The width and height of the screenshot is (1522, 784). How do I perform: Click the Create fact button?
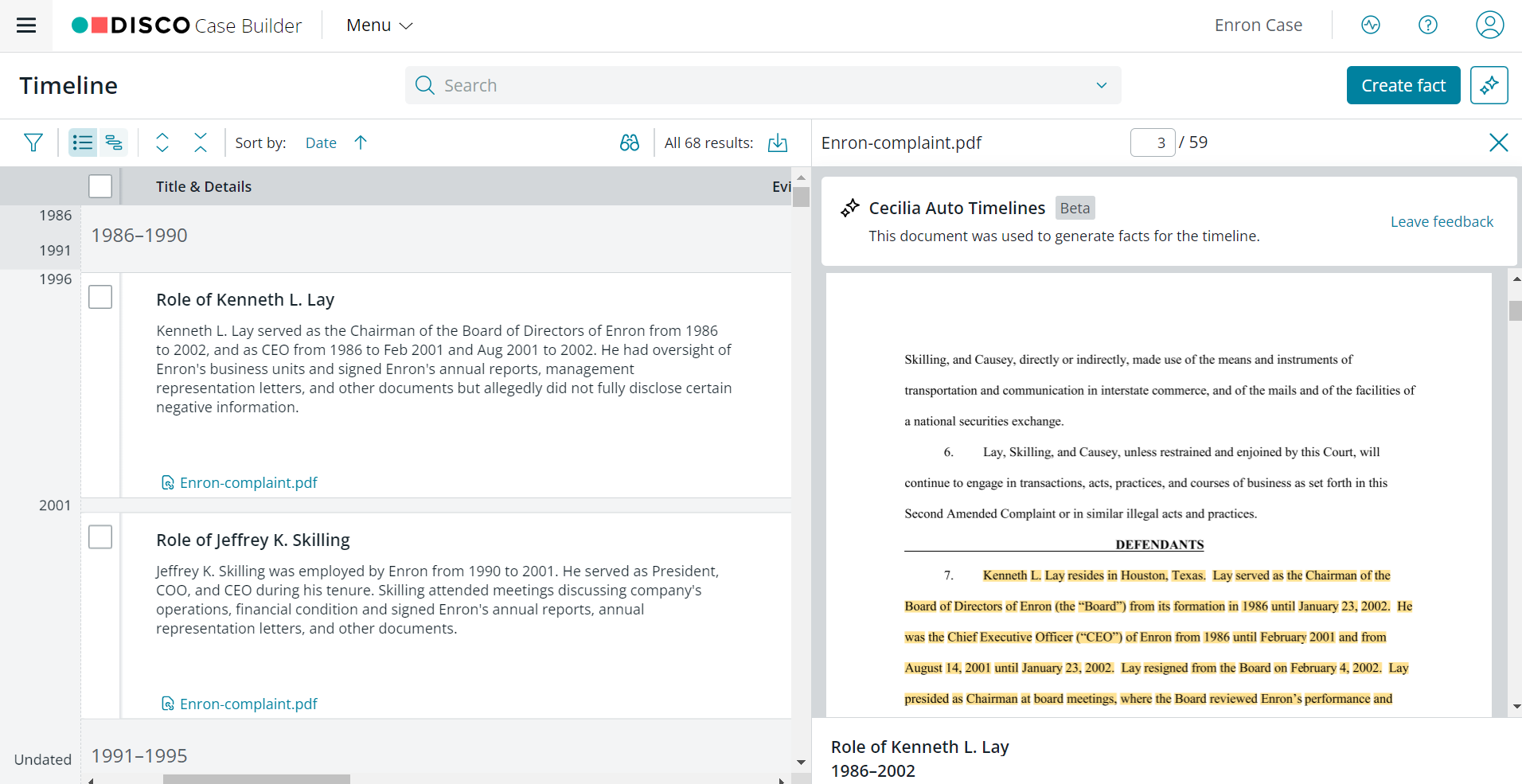(x=1403, y=85)
